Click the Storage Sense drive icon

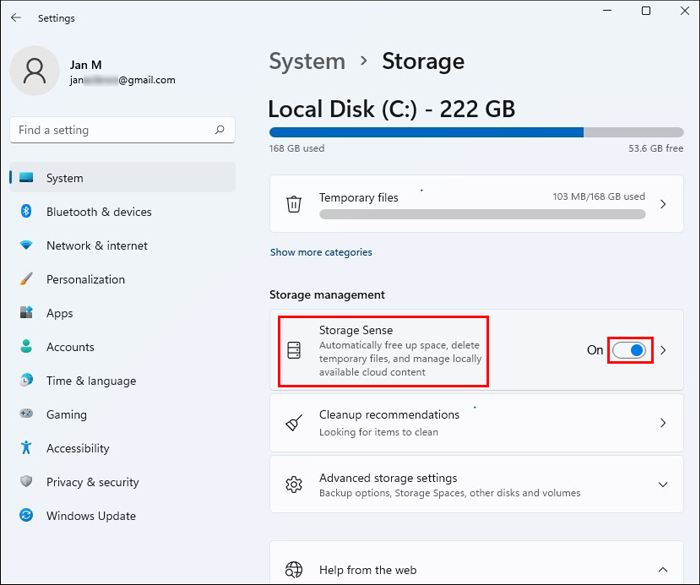pos(294,351)
